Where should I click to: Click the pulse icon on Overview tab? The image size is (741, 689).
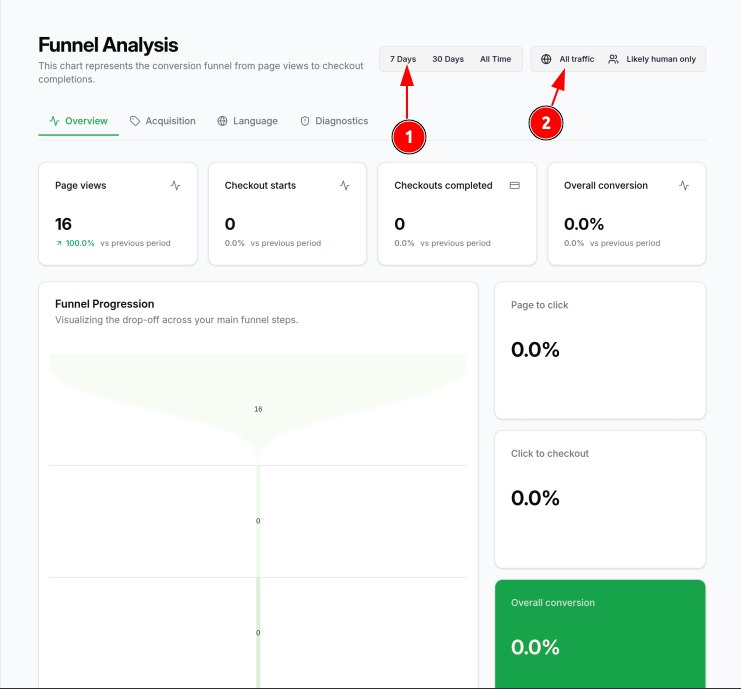[x=54, y=121]
